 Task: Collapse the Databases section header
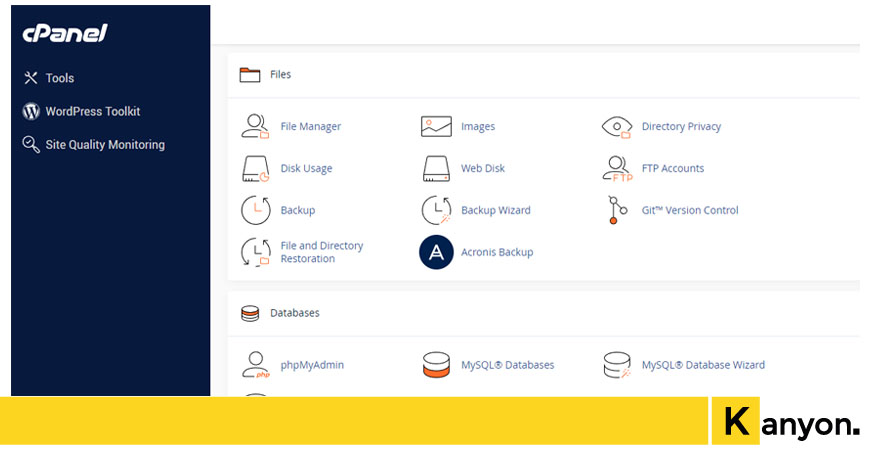tap(544, 314)
